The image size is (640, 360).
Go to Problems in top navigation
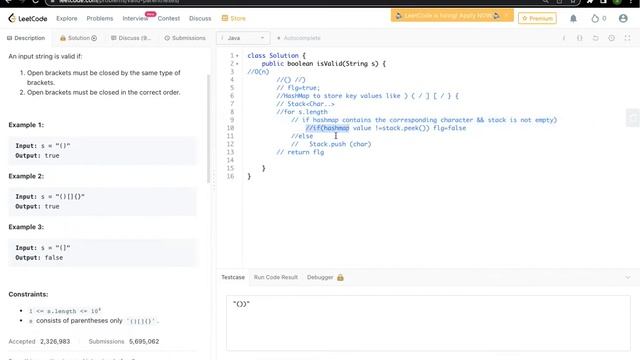[x=100, y=18]
